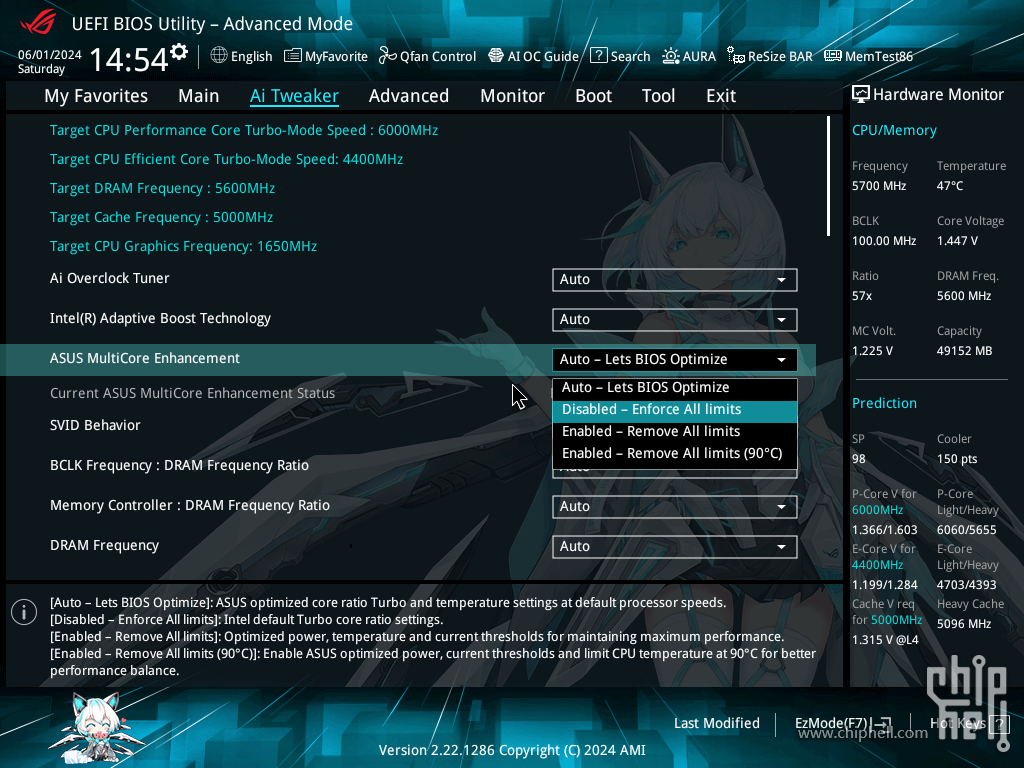The width and height of the screenshot is (1024, 768).
Task: Expand Memory Controller DRAM Frequency Ratio dropdown
Action: 675,507
